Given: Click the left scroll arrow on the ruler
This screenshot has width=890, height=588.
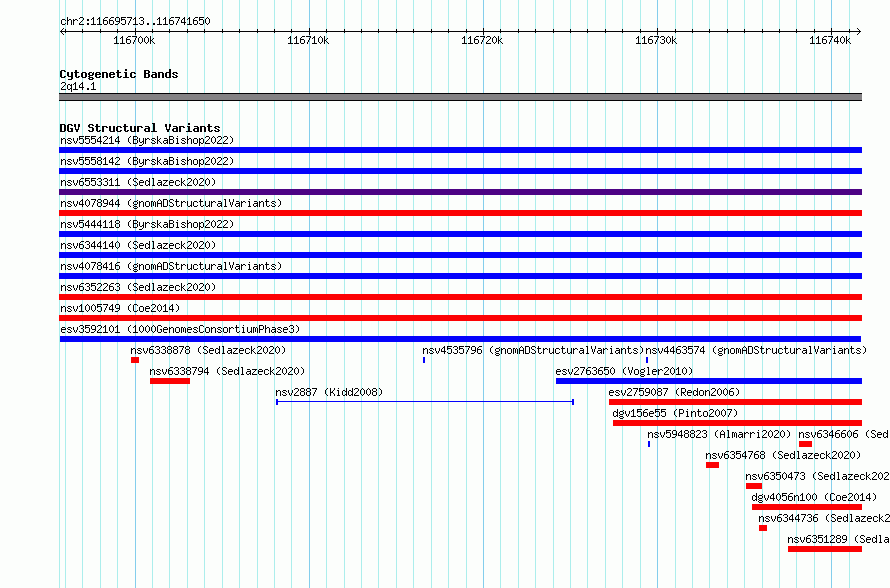Looking at the screenshot, I should point(62,32).
